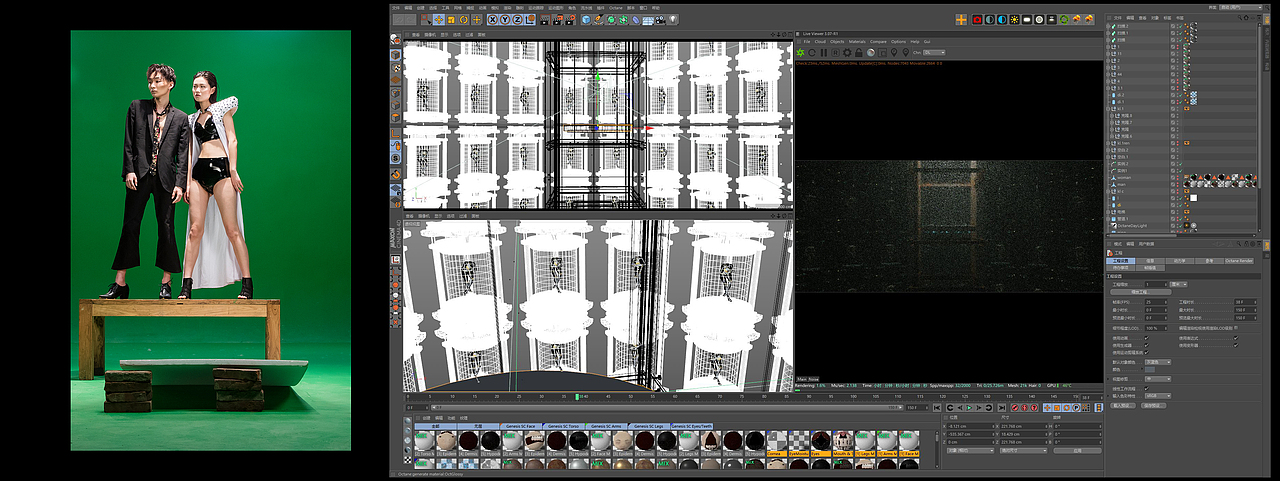Start render with Octane logo button
The width and height of the screenshot is (1280, 481).
[800, 52]
